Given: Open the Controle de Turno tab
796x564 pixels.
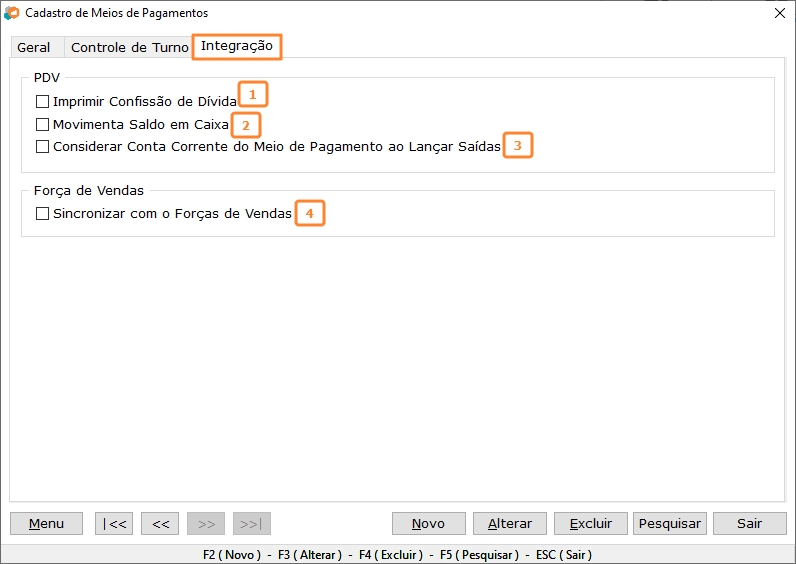Looking at the screenshot, I should [x=129, y=48].
